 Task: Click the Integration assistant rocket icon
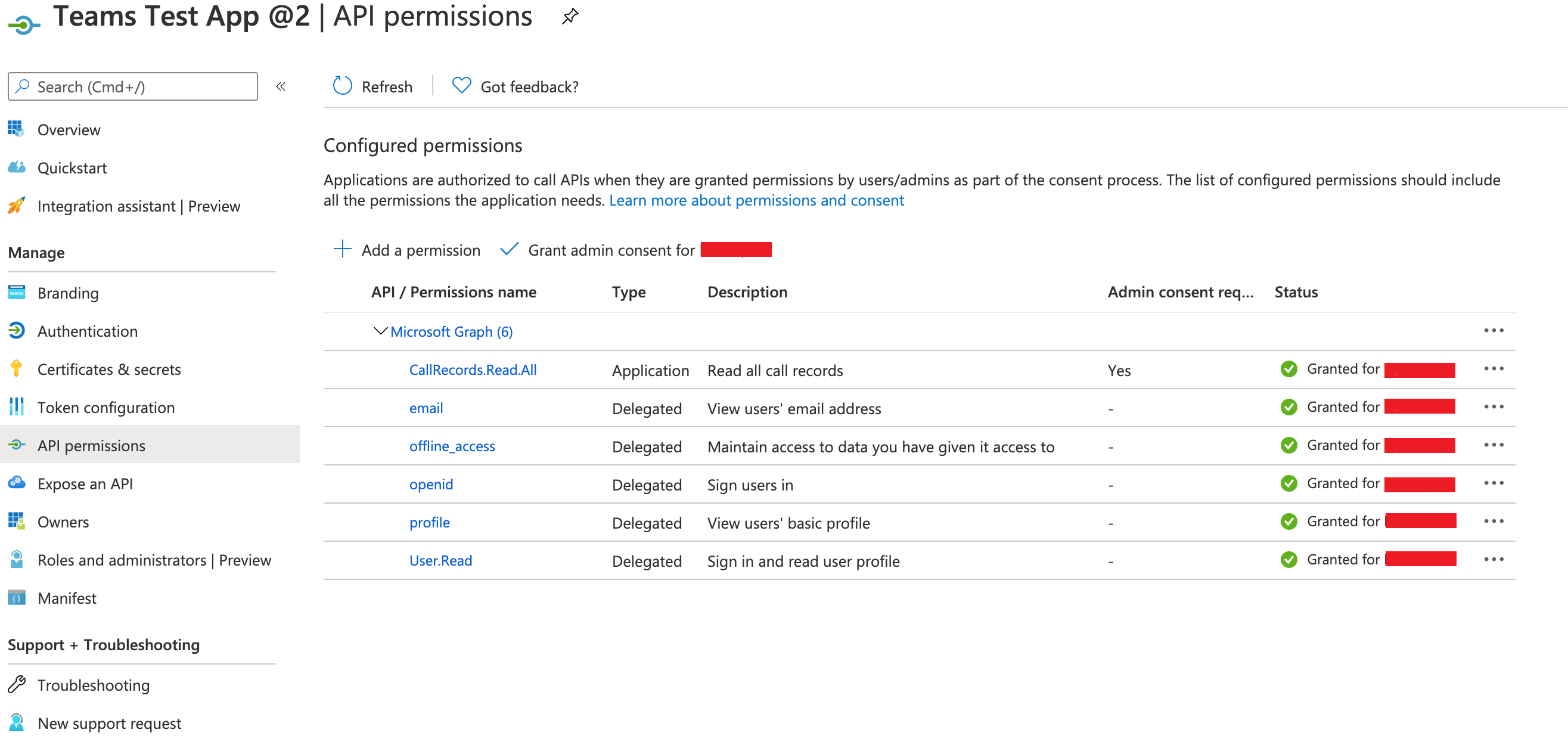[17, 206]
